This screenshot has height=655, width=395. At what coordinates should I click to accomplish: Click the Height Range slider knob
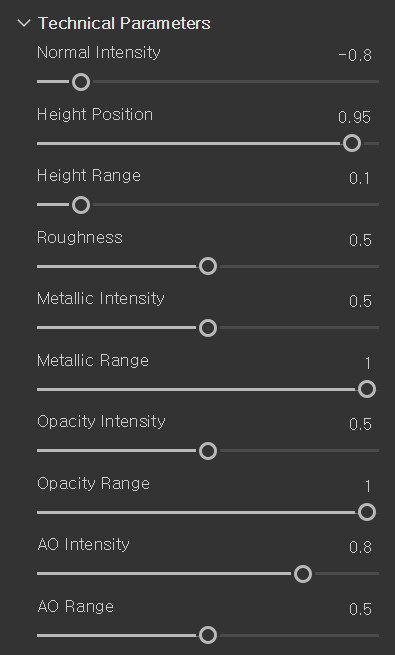(x=81, y=205)
